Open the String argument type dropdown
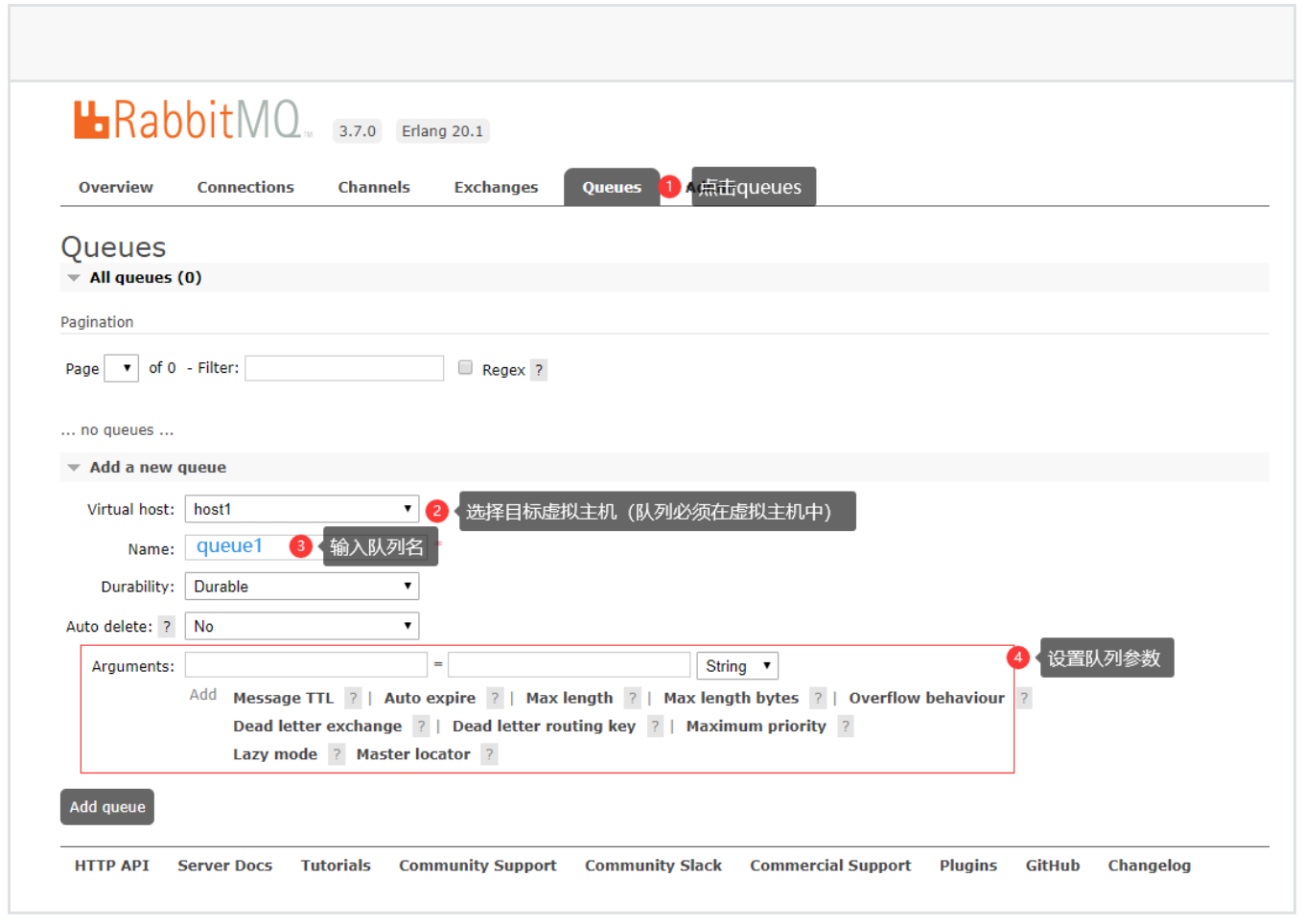 736,666
